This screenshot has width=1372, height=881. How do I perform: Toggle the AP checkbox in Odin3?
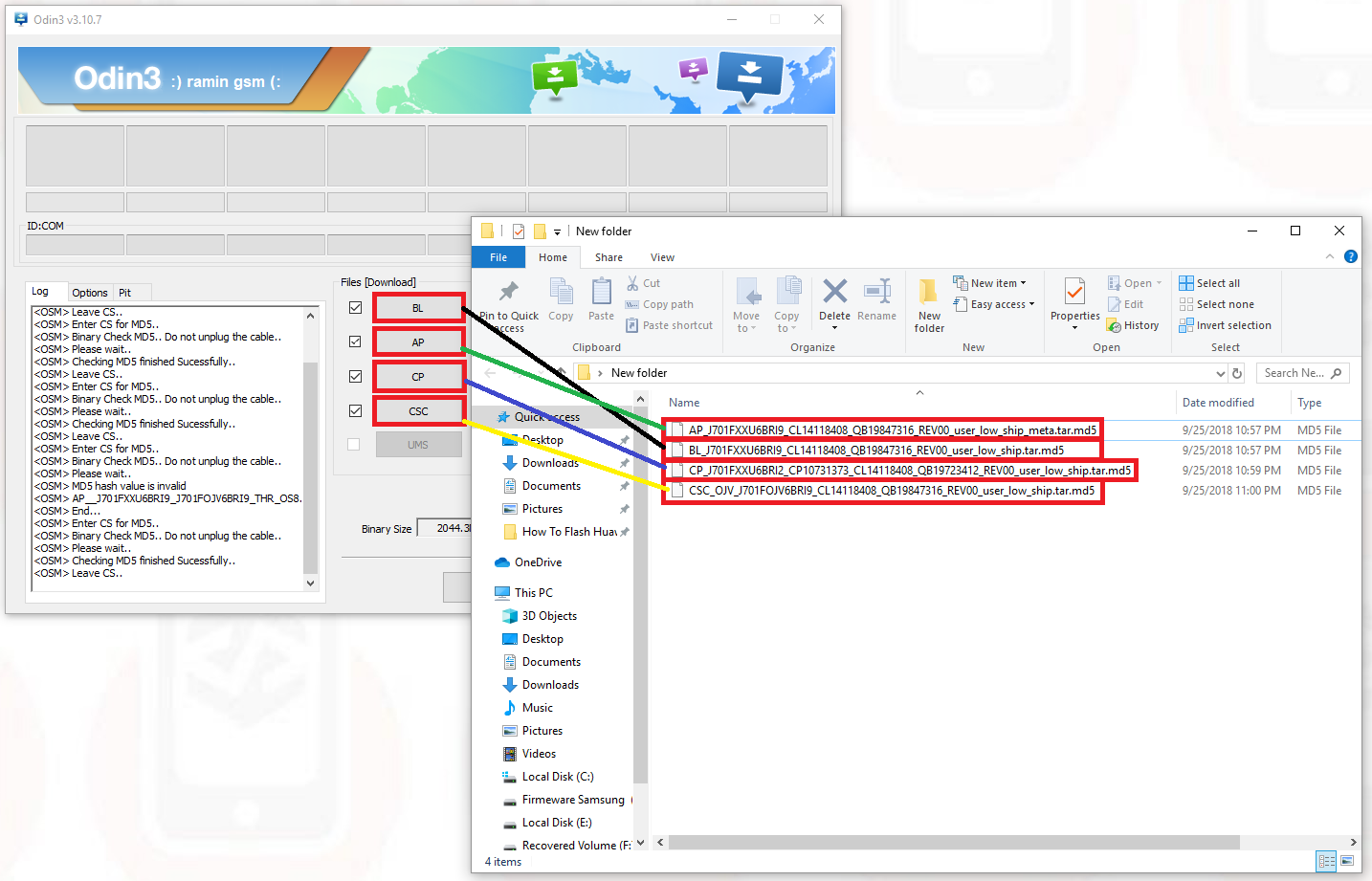click(x=355, y=341)
